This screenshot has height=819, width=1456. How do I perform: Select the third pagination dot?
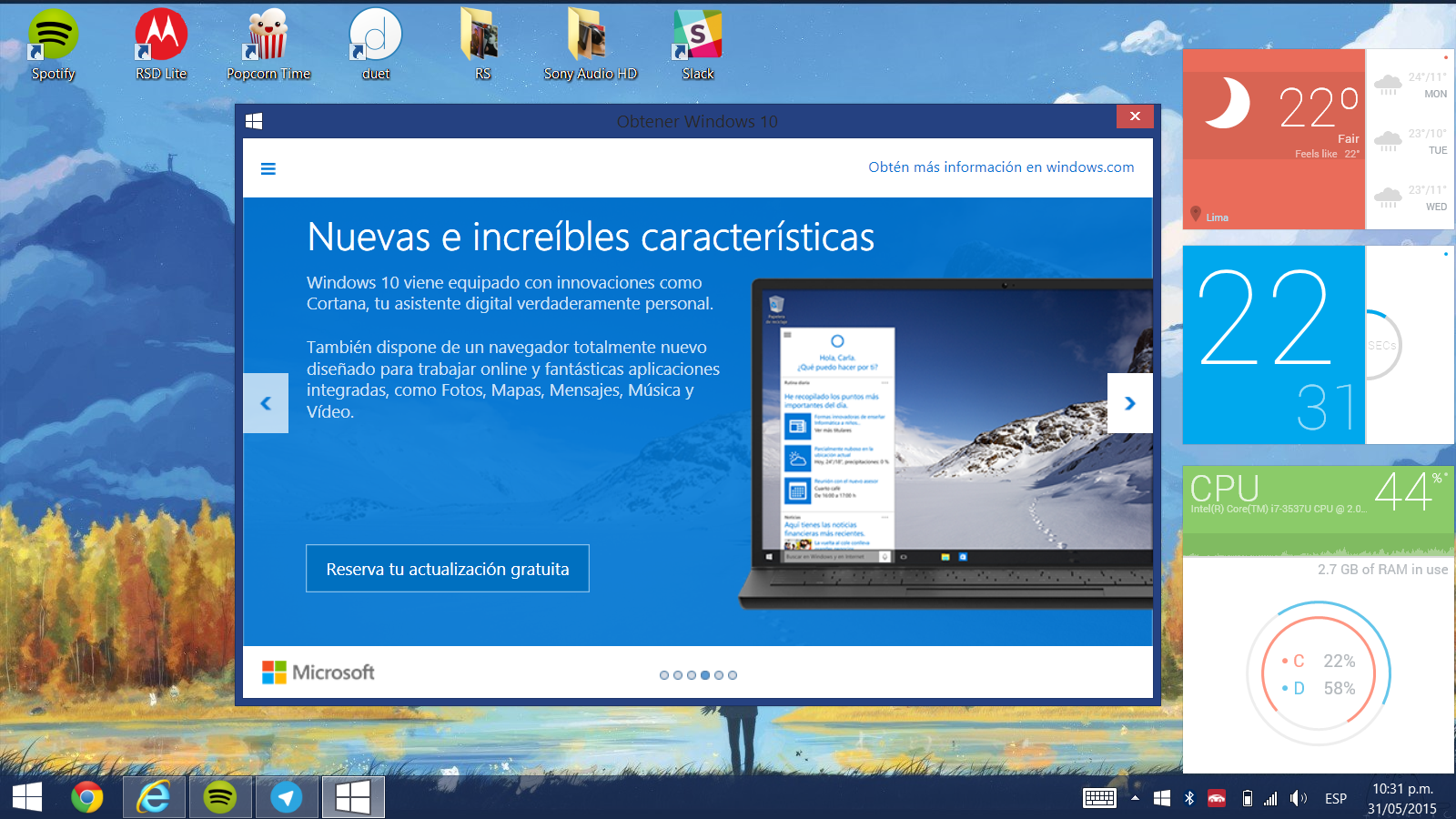pos(692,675)
